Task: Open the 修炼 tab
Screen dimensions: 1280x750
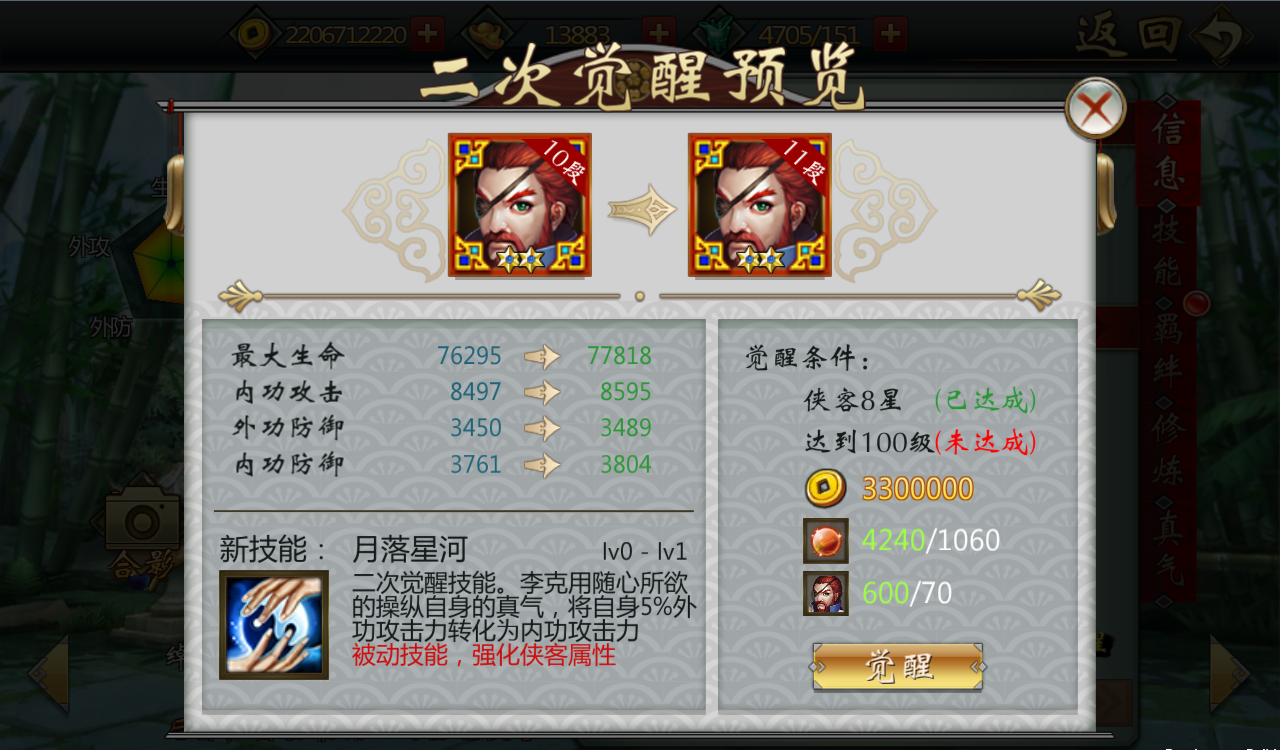Action: click(1168, 446)
